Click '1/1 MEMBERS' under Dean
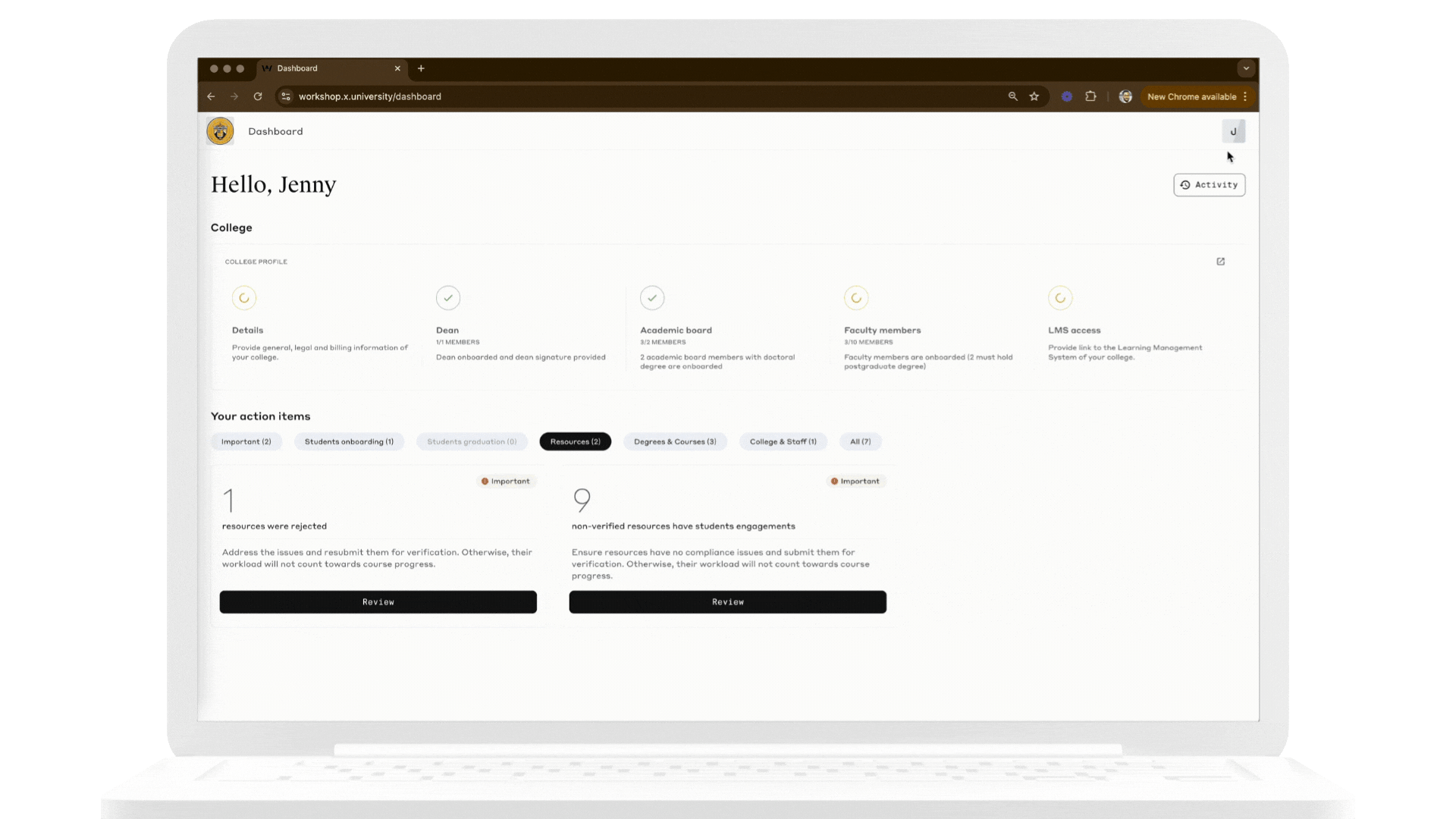 tap(458, 342)
